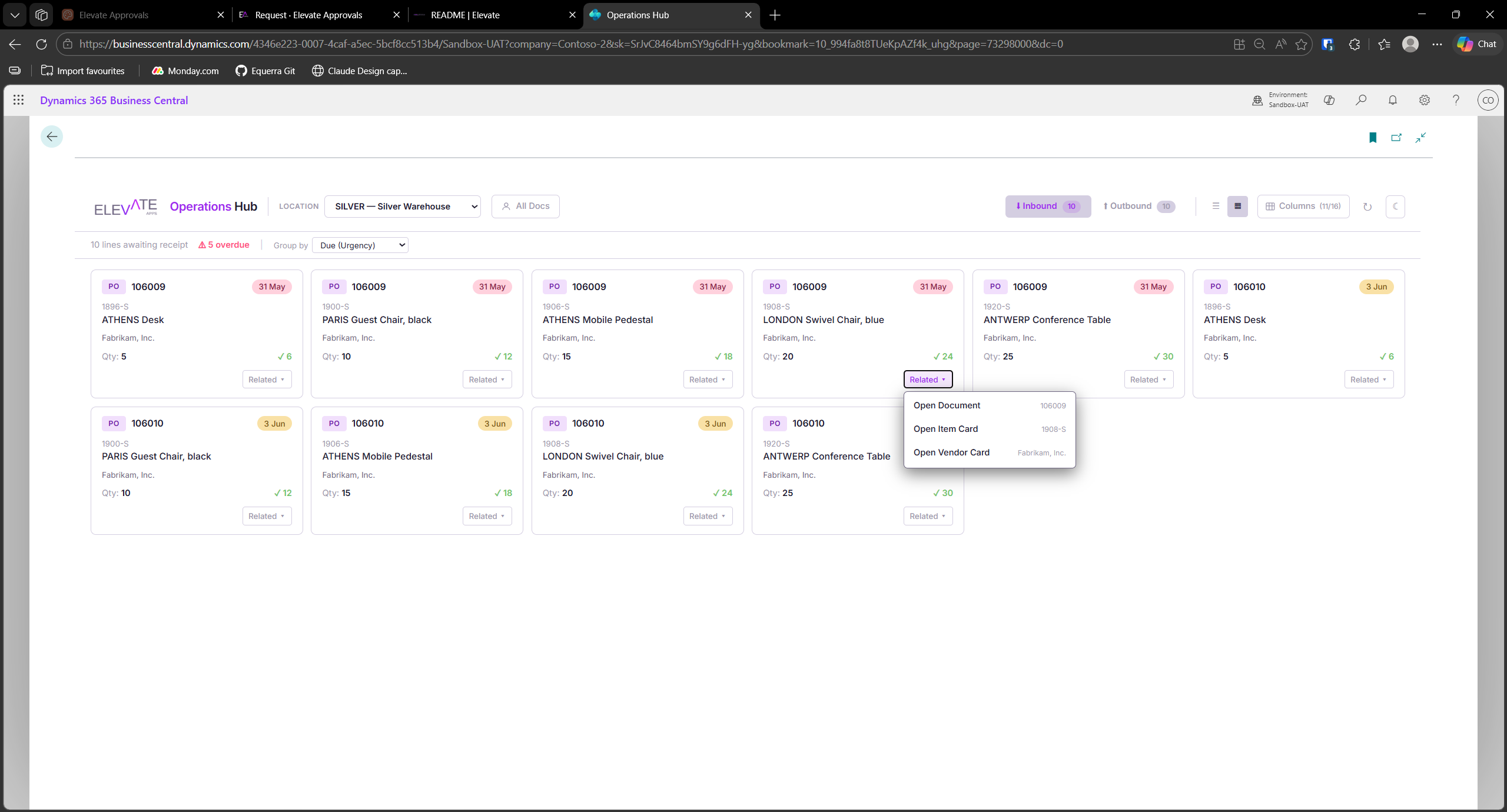The height and width of the screenshot is (812, 1507).
Task: Open the browser tab search dropdown
Action: pos(15,15)
